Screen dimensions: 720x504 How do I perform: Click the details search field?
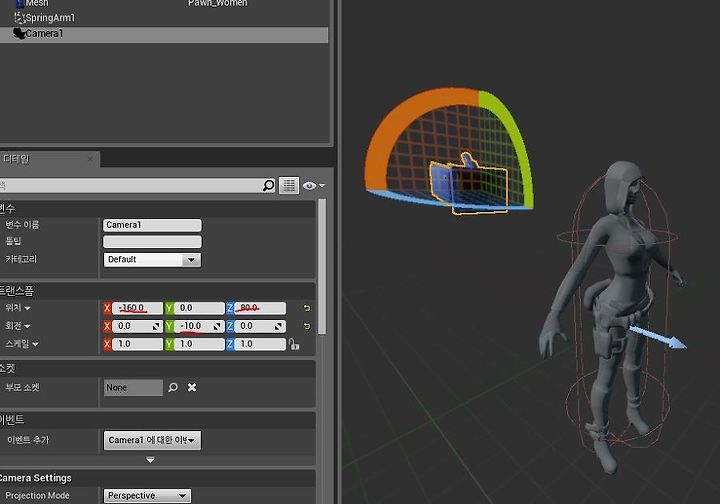[131, 185]
